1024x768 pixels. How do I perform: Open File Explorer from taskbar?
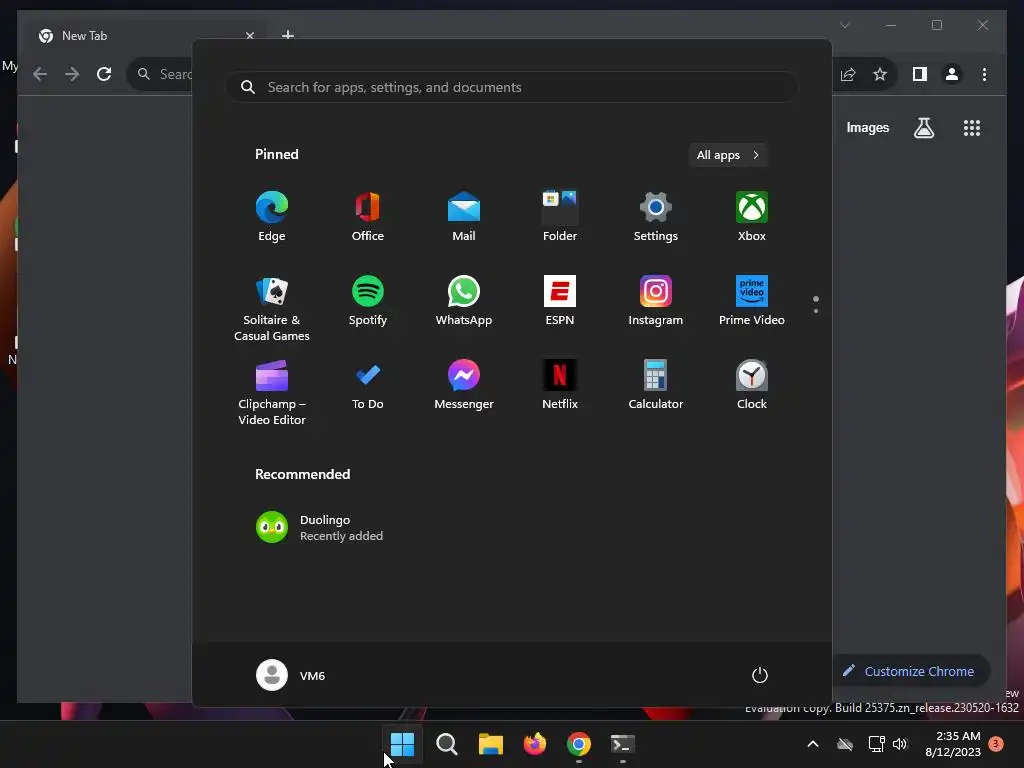[490, 744]
